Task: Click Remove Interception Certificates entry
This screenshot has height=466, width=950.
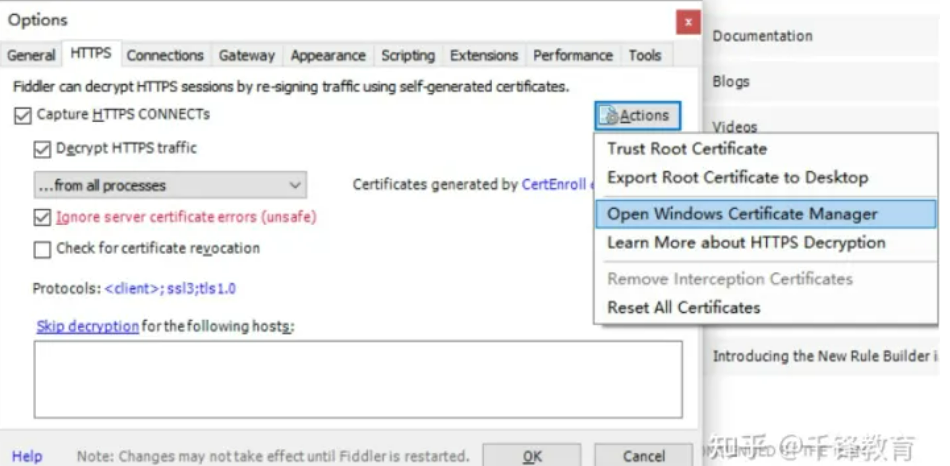Action: pos(766,279)
